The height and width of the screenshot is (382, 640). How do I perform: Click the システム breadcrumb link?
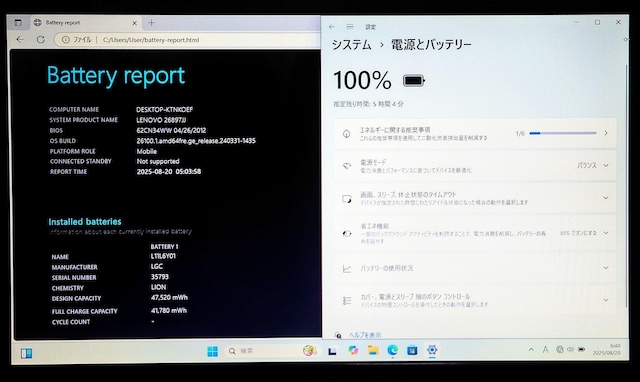click(351, 45)
